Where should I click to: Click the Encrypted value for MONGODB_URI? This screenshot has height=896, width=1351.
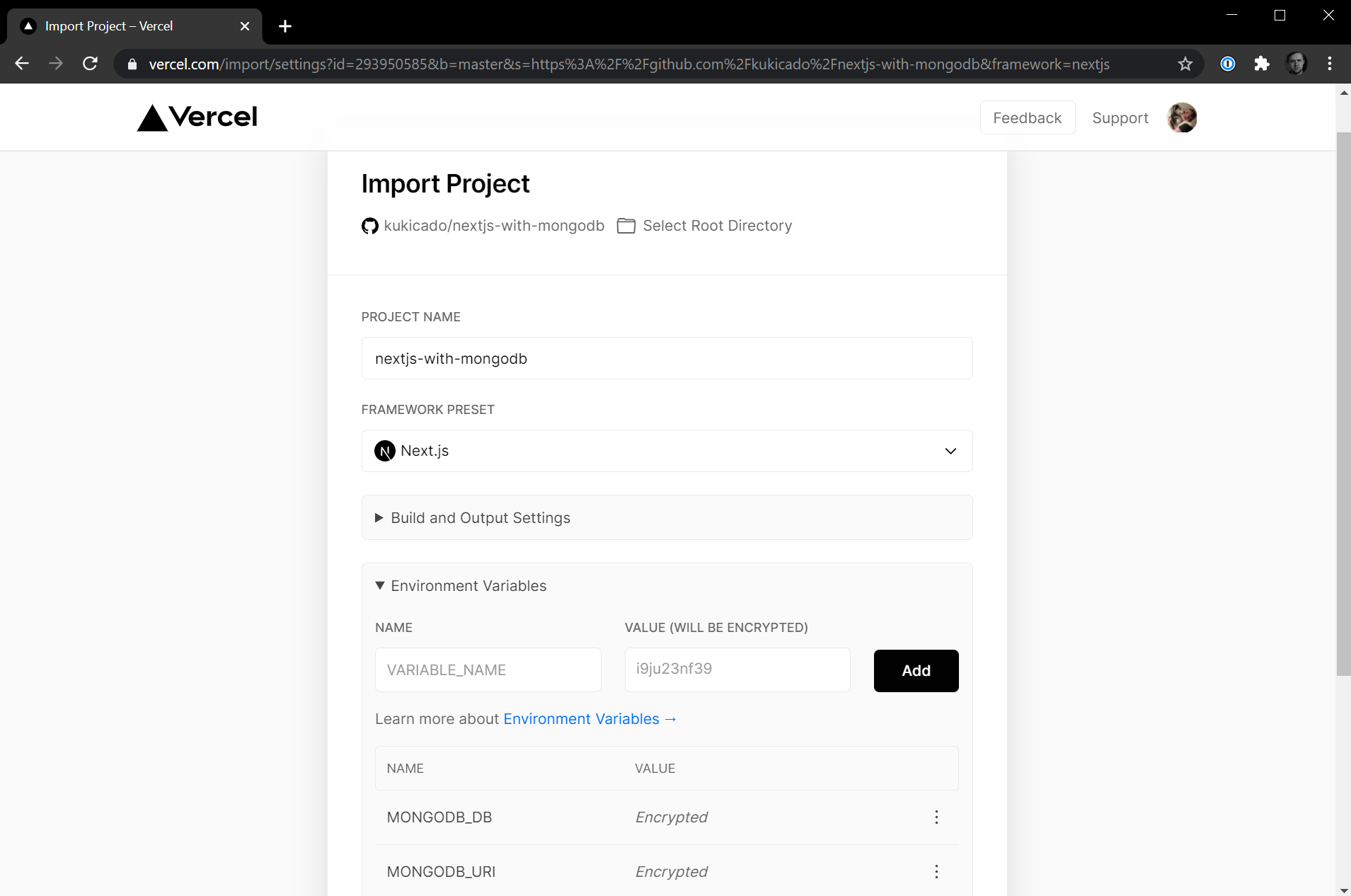pyautogui.click(x=671, y=872)
